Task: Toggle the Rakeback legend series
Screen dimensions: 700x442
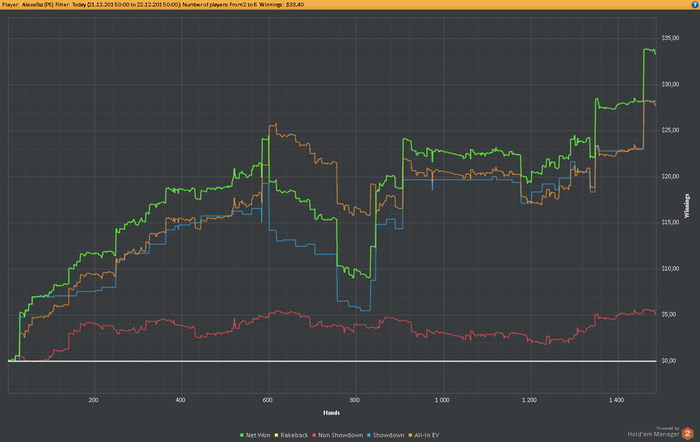Action: [x=291, y=435]
